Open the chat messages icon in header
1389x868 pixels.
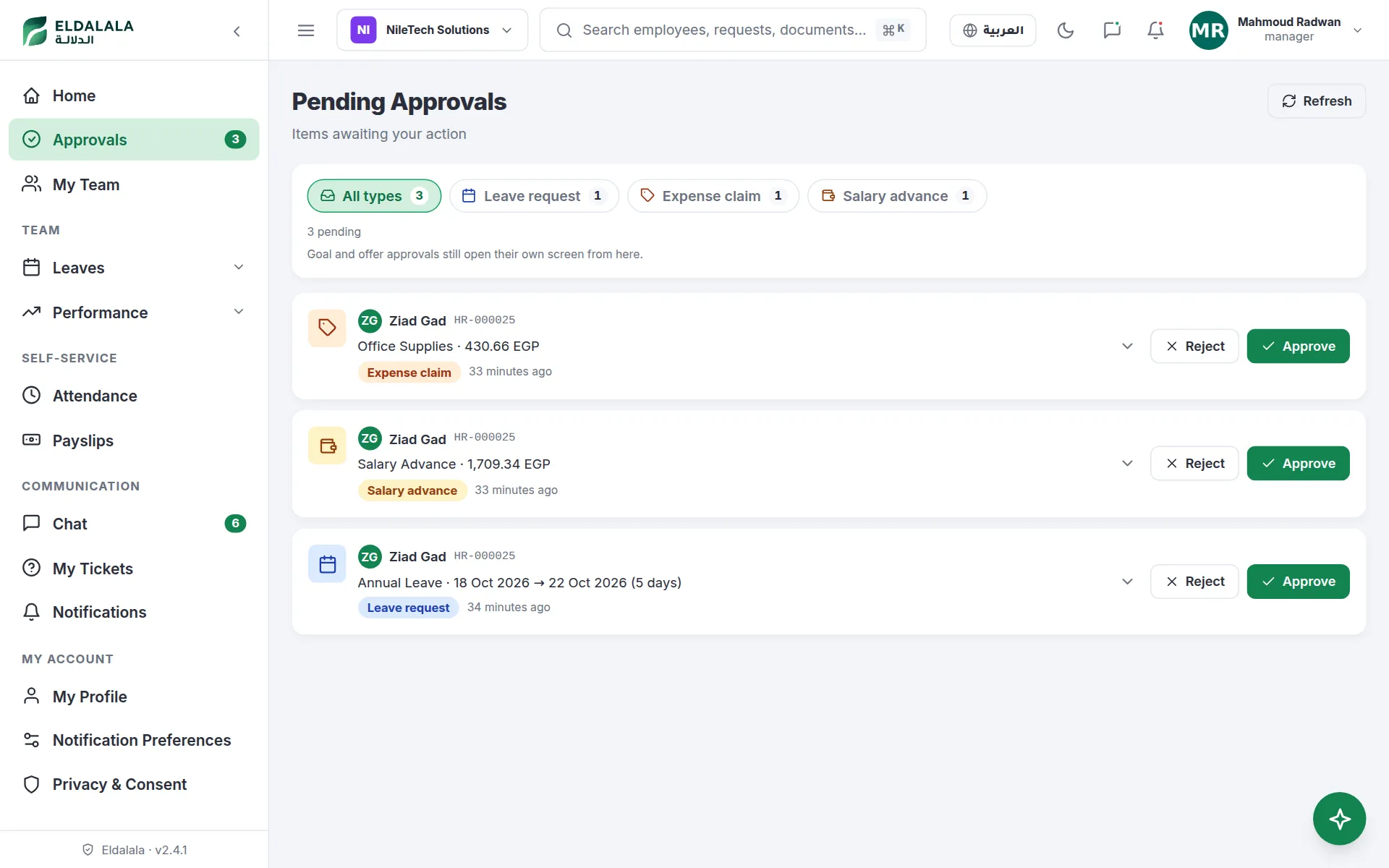[1112, 30]
